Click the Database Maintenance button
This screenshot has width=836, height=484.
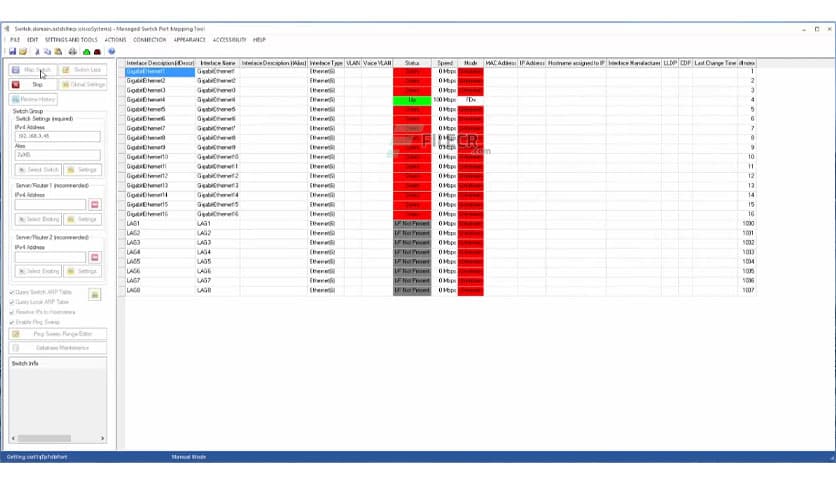(58, 348)
